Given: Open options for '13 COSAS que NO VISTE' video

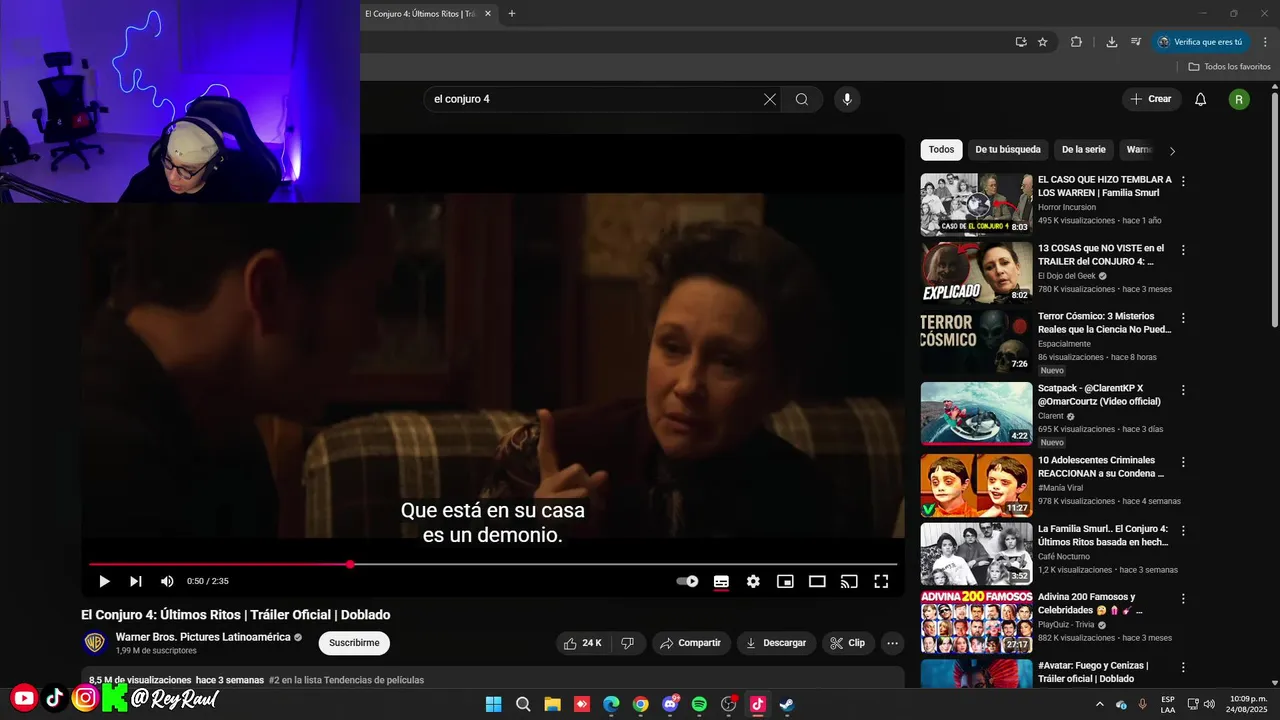Looking at the screenshot, I should click(x=1183, y=250).
